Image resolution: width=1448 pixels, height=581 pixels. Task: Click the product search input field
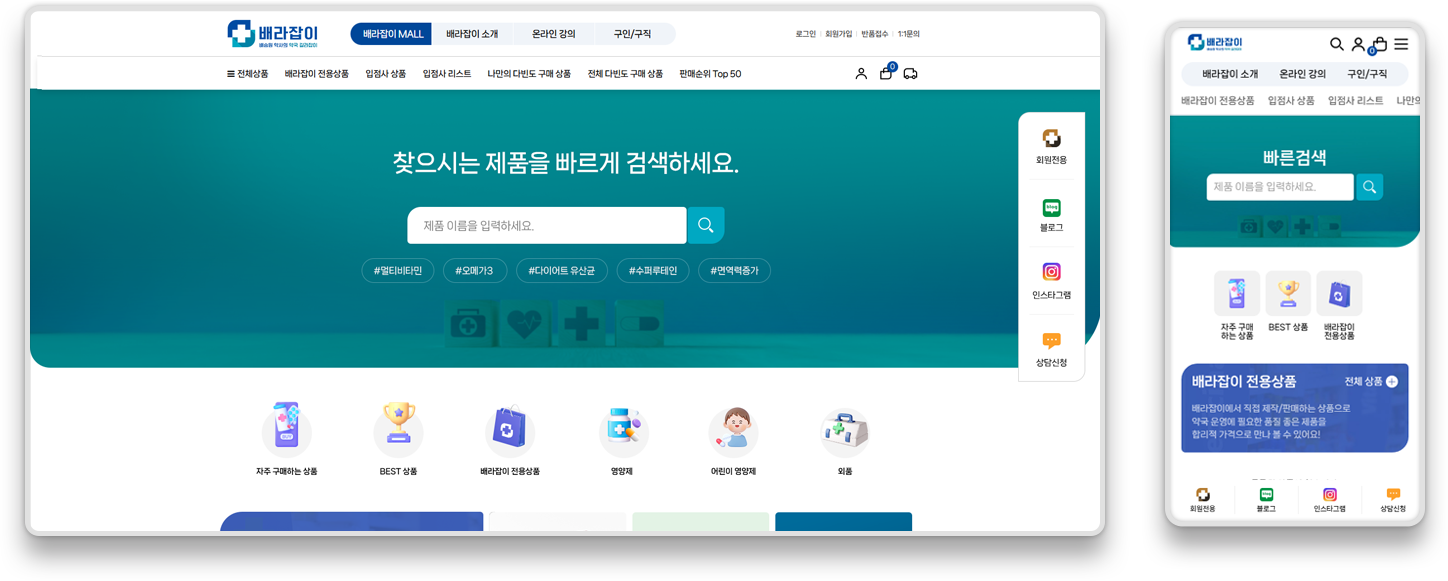(x=545, y=225)
